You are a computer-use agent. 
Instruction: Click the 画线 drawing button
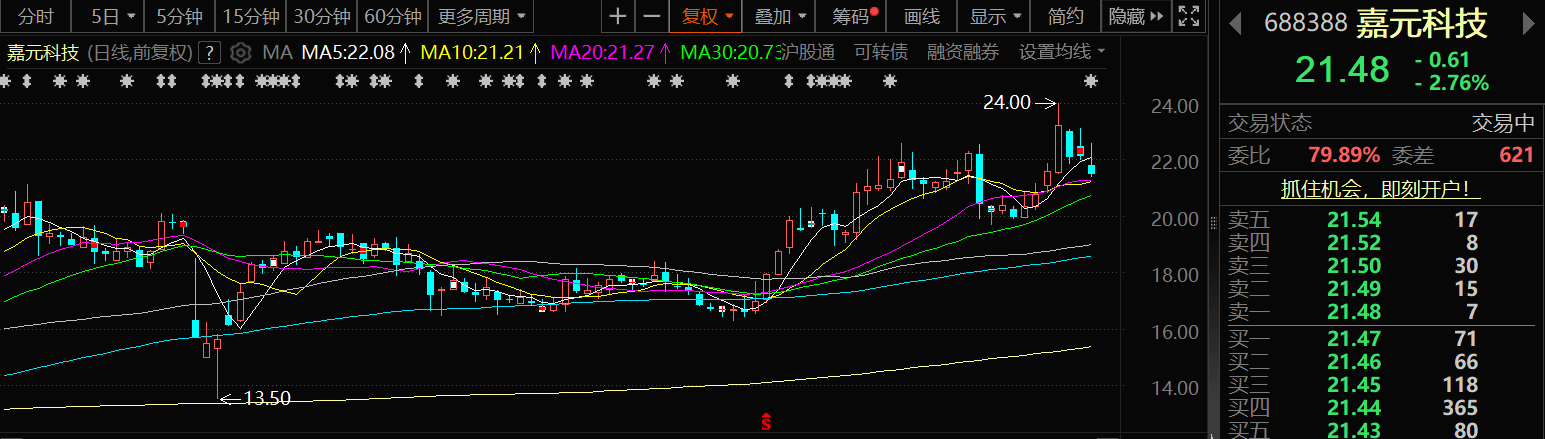(x=921, y=16)
